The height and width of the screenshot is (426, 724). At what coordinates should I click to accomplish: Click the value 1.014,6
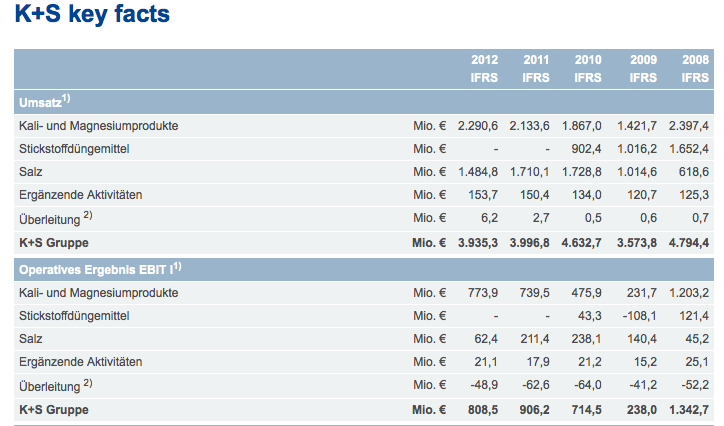[x=637, y=172]
